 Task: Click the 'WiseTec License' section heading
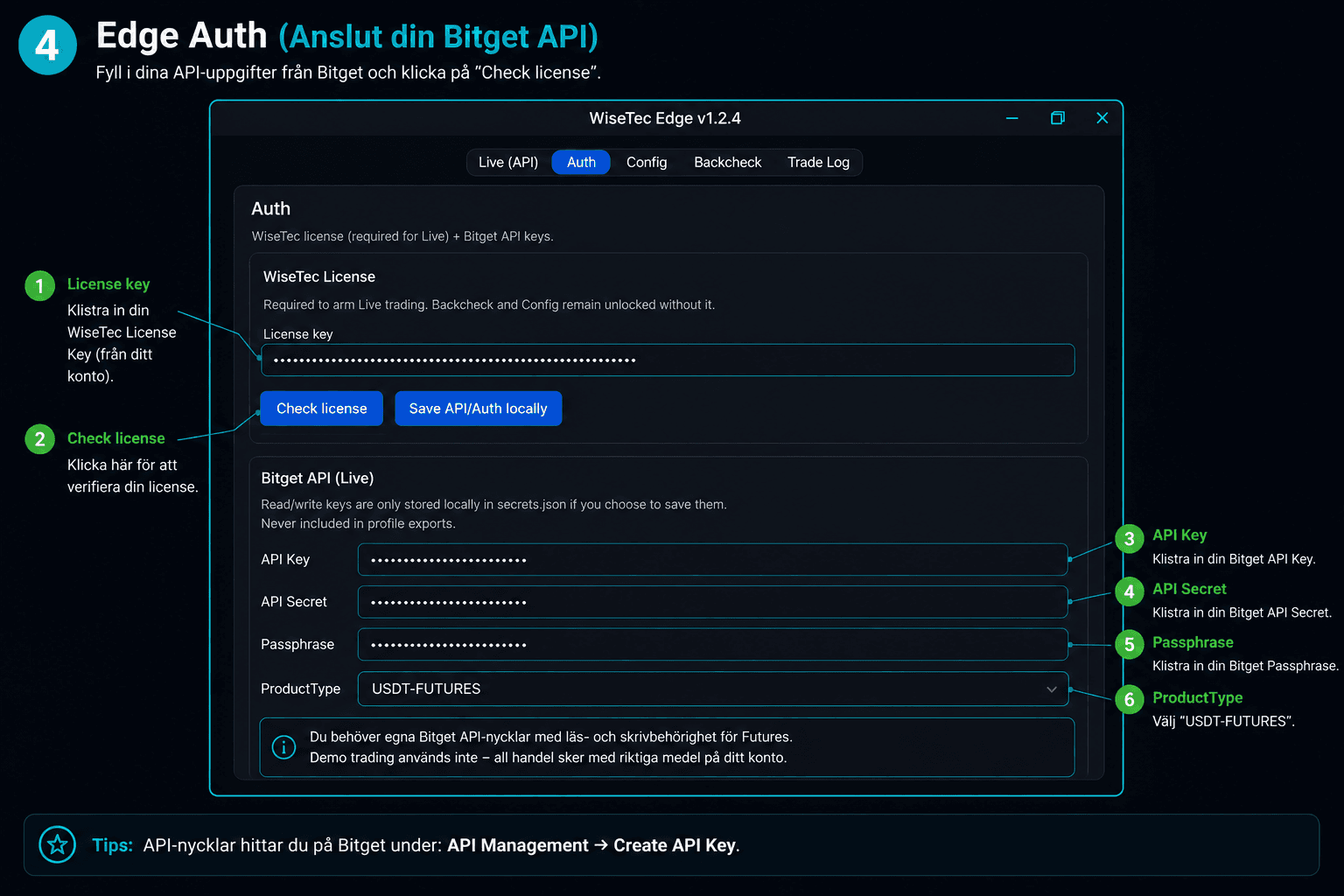click(319, 276)
